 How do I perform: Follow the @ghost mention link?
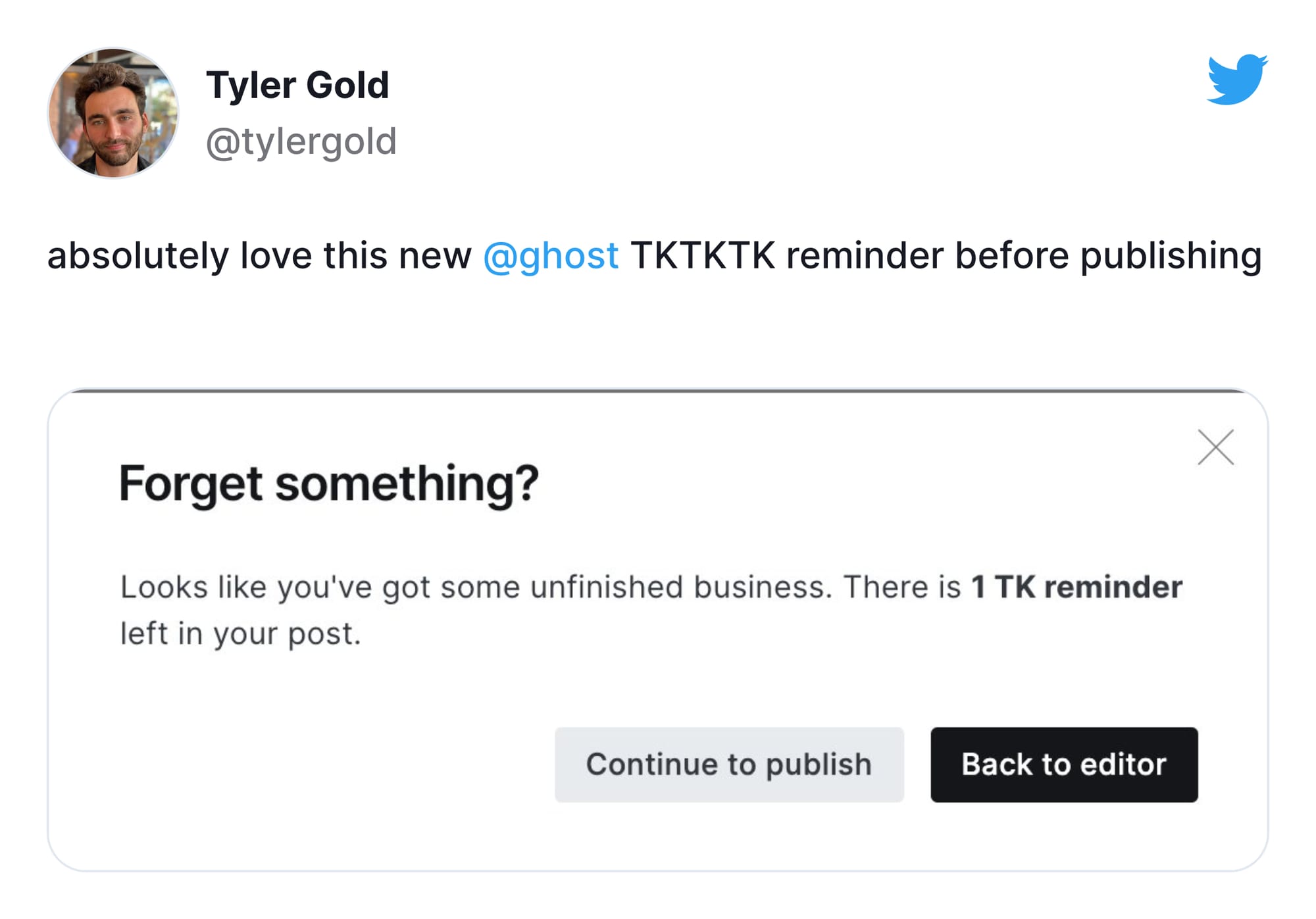pyautogui.click(x=551, y=256)
